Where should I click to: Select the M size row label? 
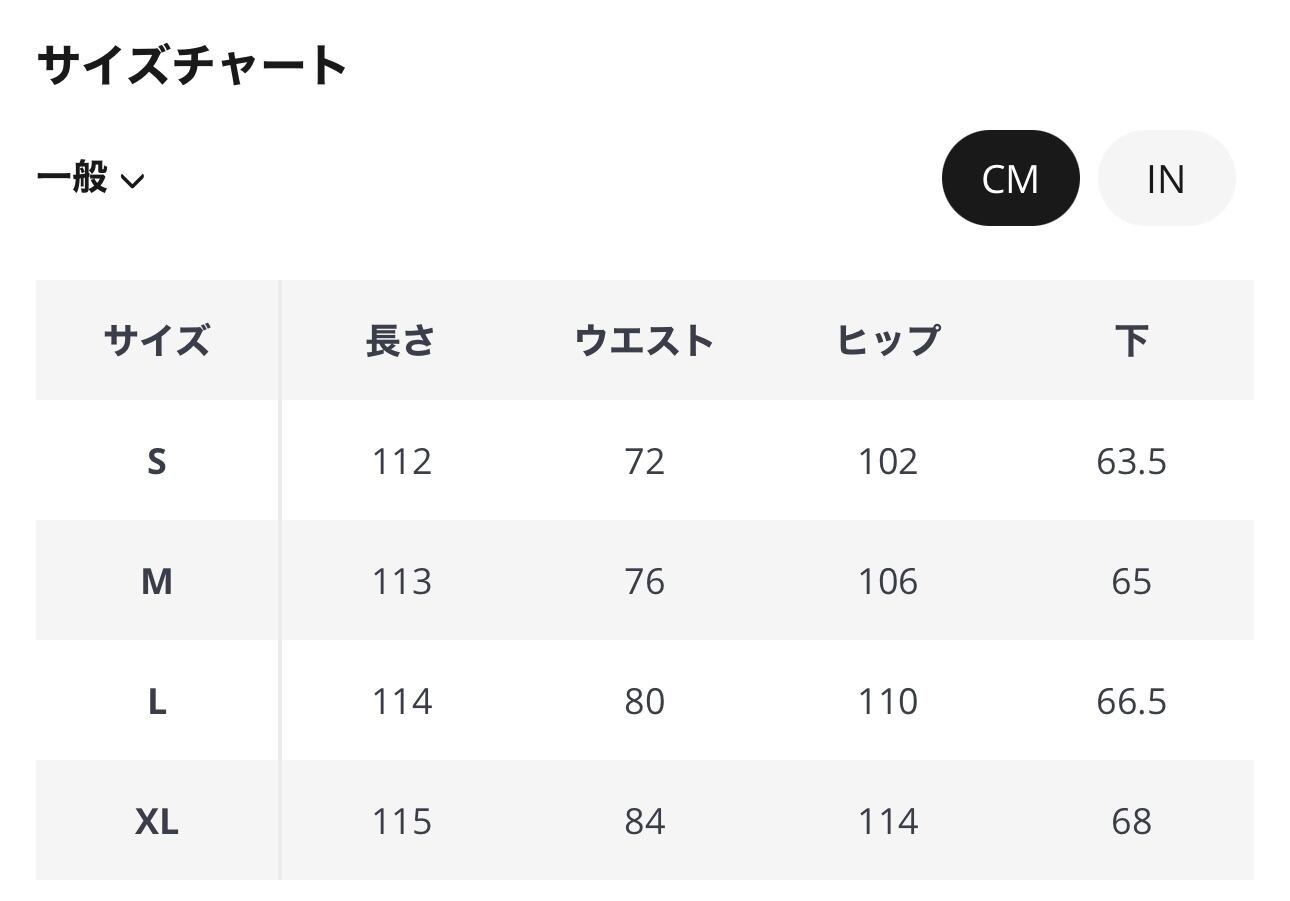pos(157,581)
